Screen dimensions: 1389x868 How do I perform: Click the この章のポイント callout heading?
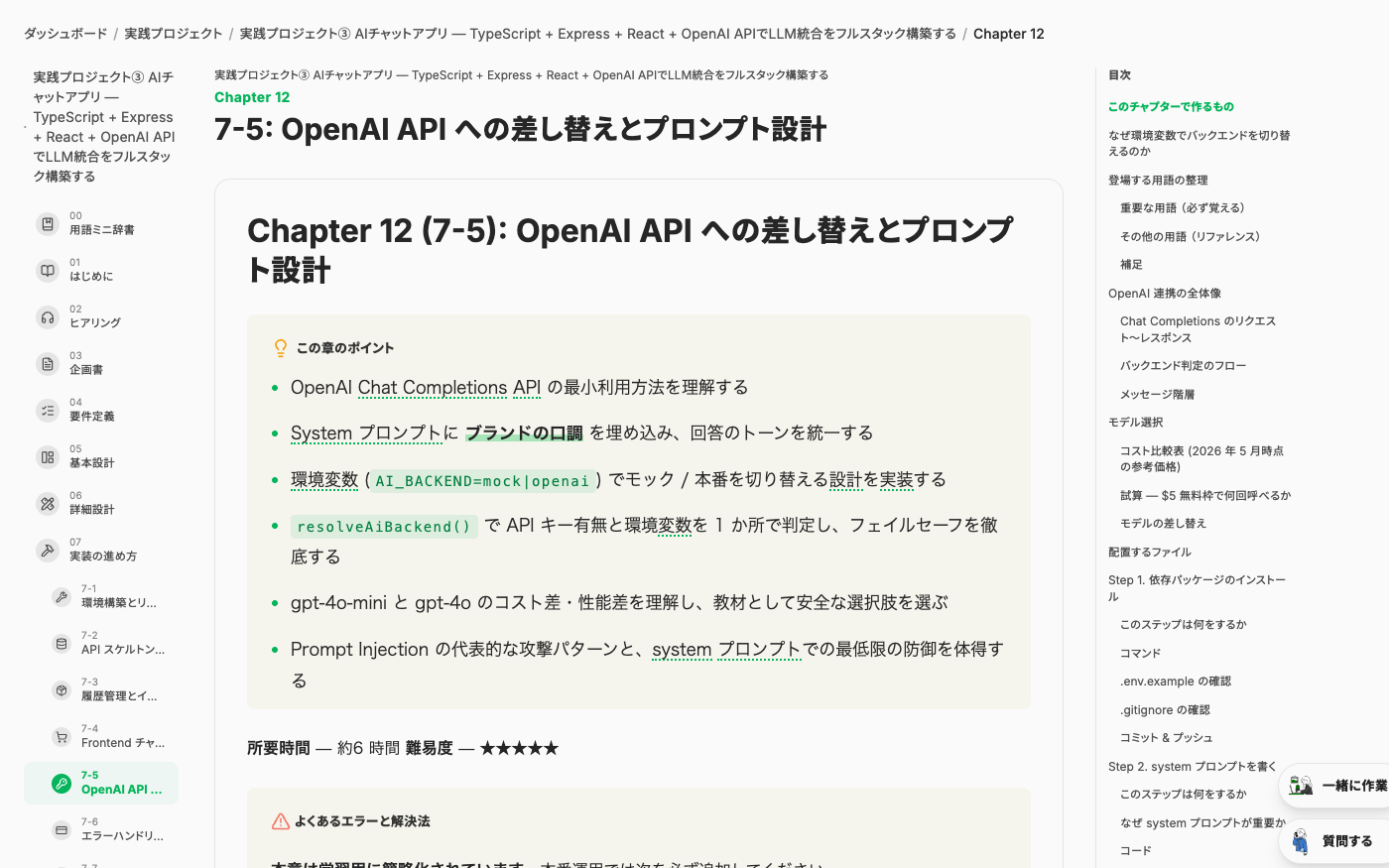tap(344, 347)
